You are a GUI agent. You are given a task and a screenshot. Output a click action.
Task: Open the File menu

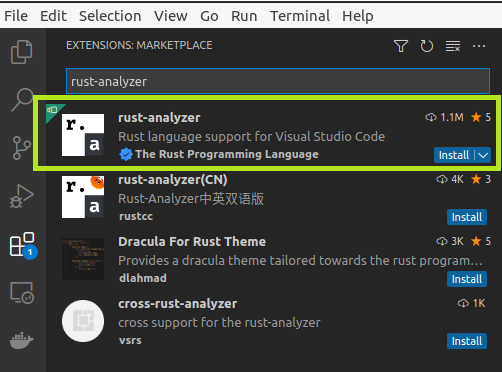pyautogui.click(x=16, y=16)
